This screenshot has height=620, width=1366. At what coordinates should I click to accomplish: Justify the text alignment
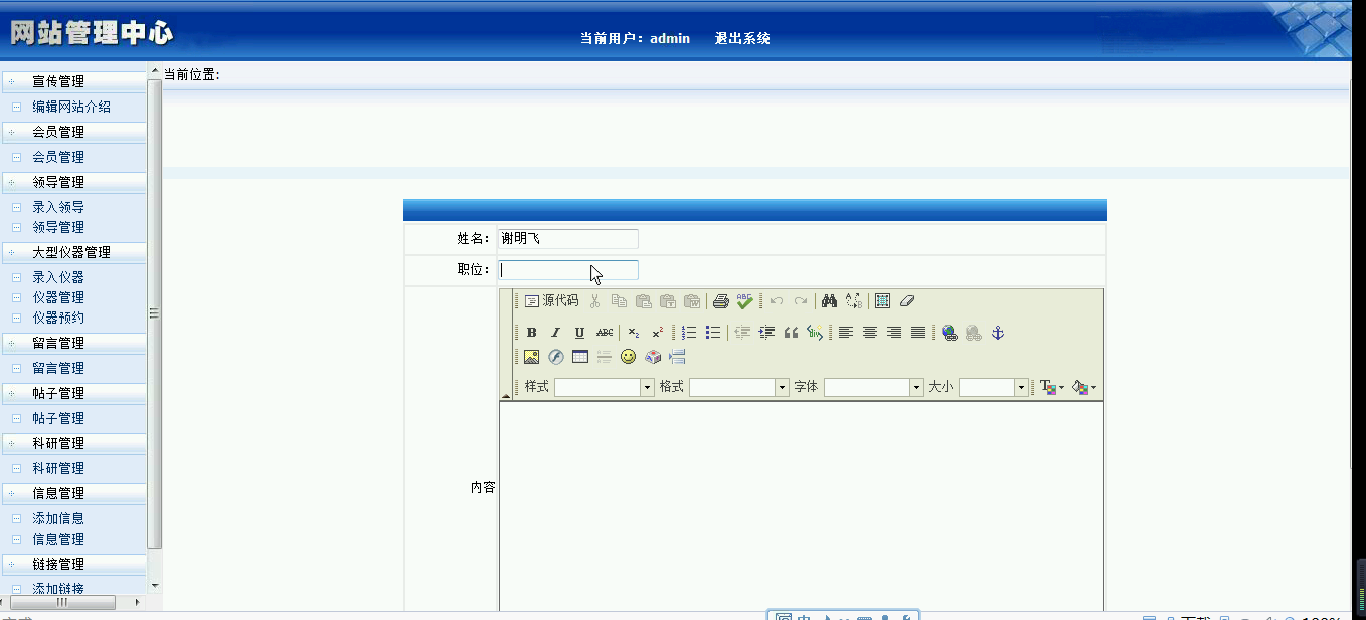coord(918,333)
